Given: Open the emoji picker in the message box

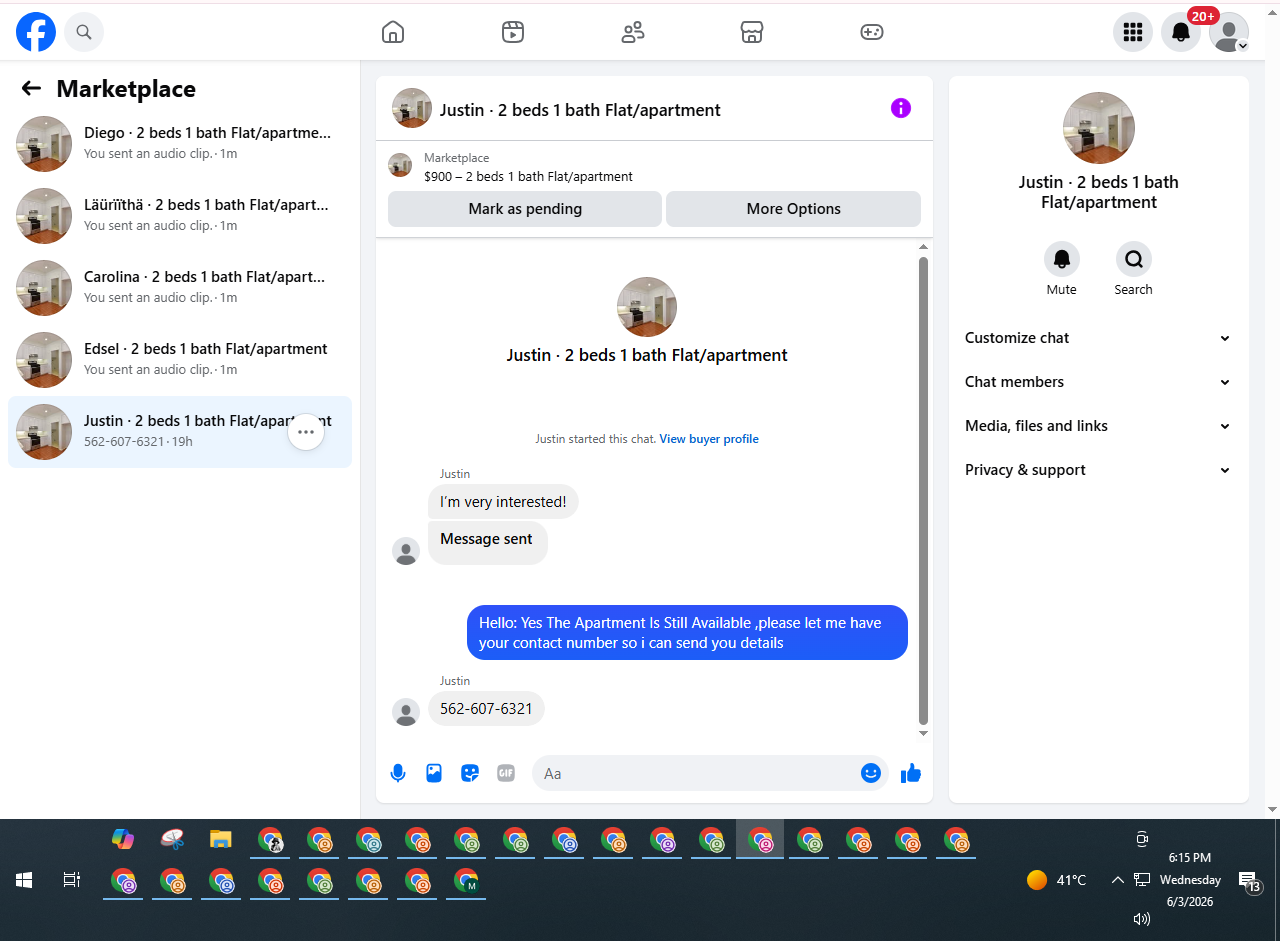Looking at the screenshot, I should (x=871, y=773).
